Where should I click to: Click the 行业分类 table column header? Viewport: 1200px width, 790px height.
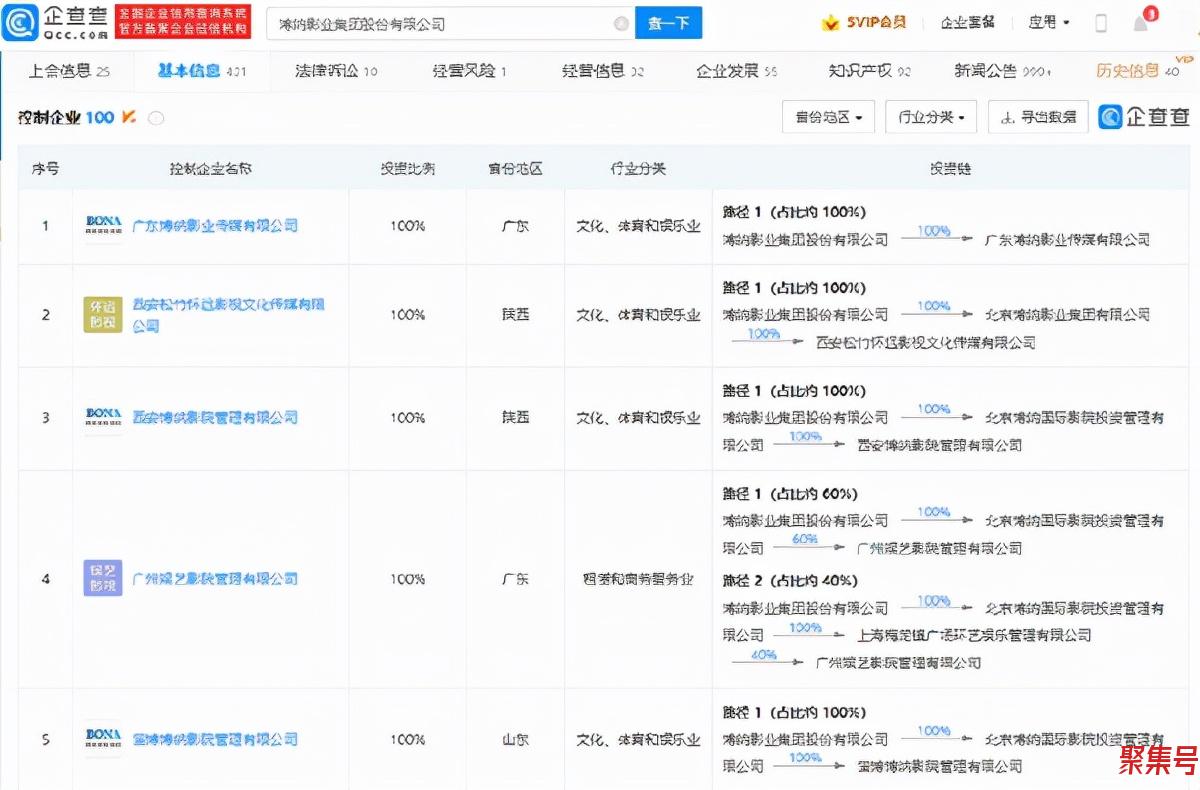coord(638,169)
